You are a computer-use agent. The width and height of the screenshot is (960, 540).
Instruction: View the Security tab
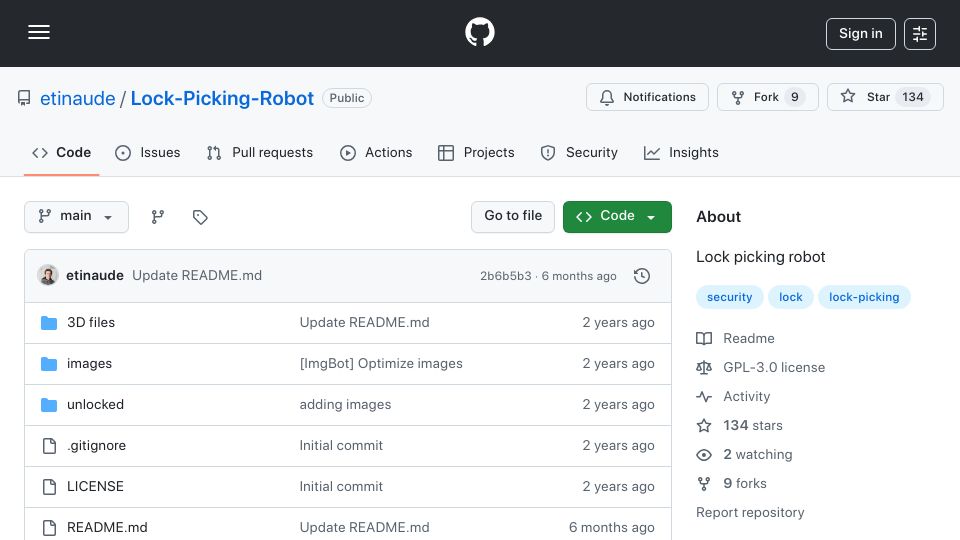coord(579,152)
